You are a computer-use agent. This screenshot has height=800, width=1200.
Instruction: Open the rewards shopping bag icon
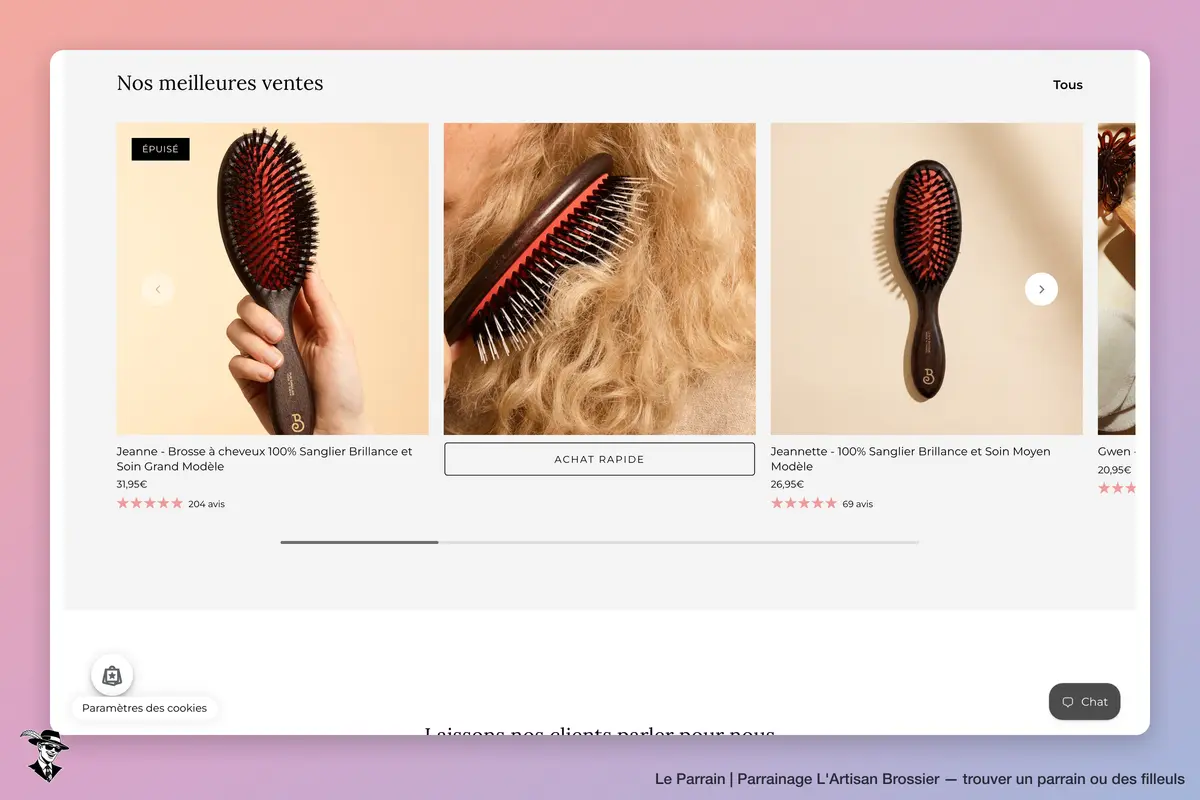coord(112,675)
